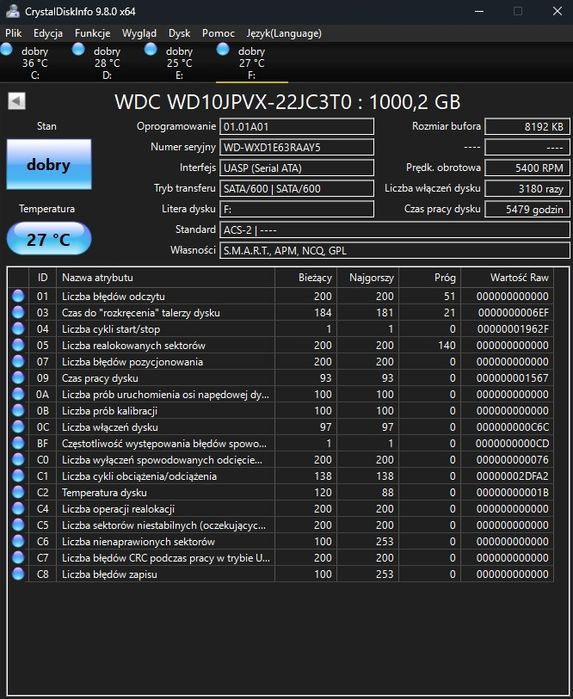Click the serial number field WD-WXD1E63RAAY5
Viewport: 573px width, 699px height.
(297, 147)
